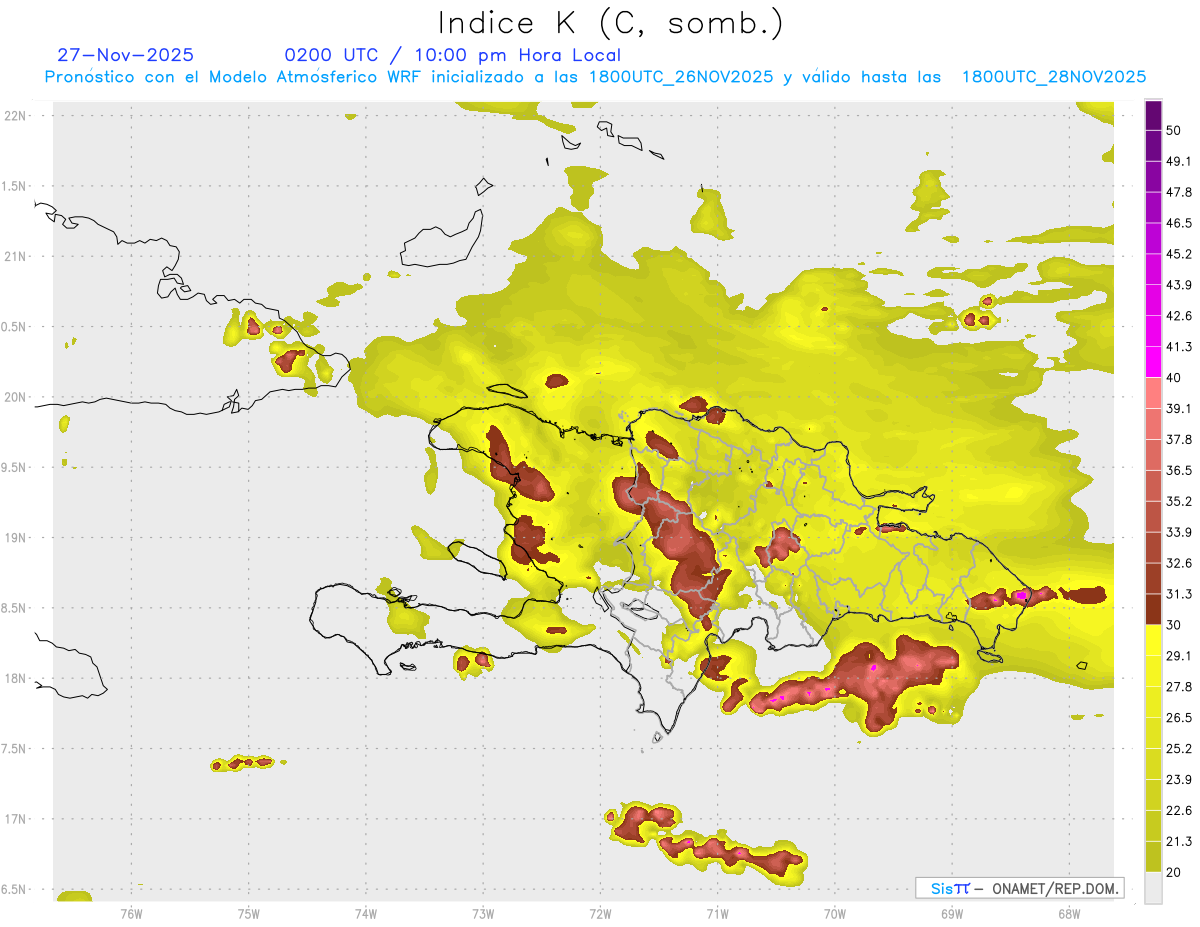Viewport: 1200px width, 927px height.
Task: Click the '21N' latitude axis label
Action: [x=15, y=257]
